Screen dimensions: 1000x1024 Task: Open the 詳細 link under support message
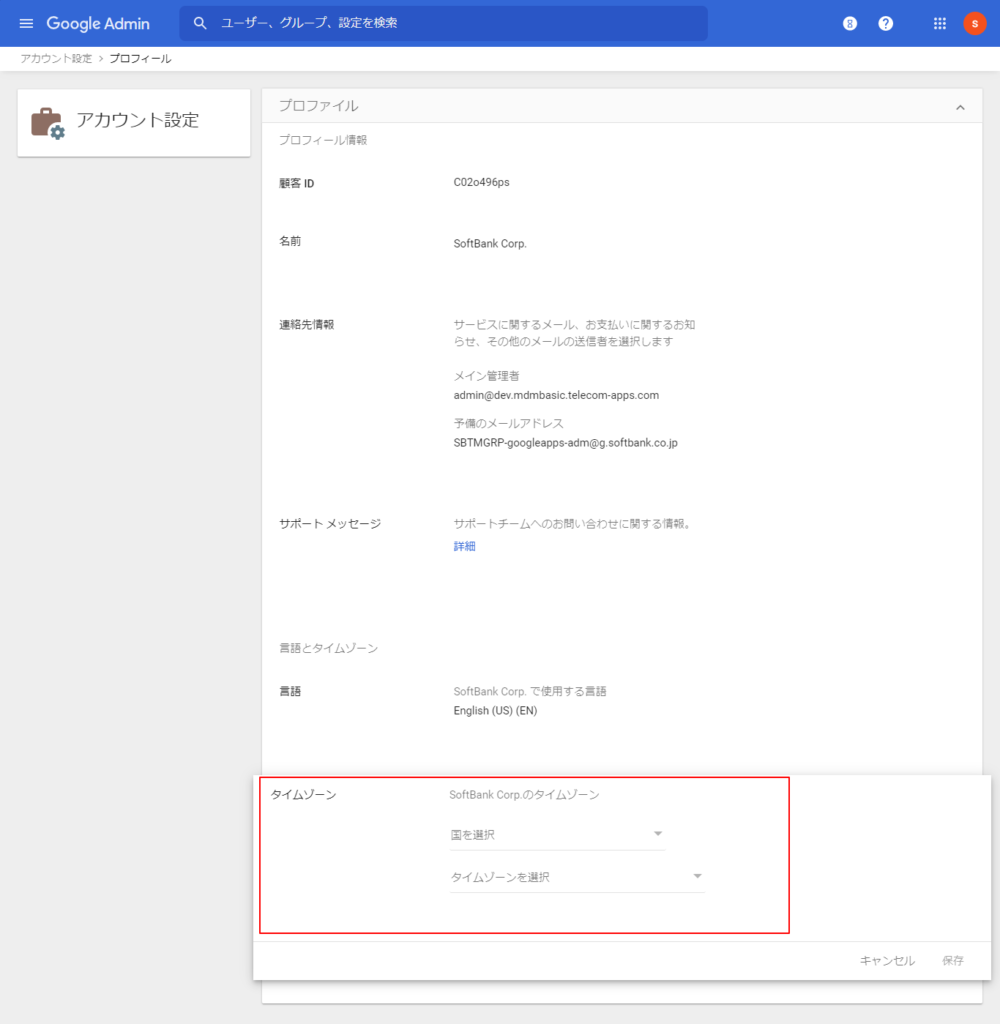pyautogui.click(x=464, y=546)
